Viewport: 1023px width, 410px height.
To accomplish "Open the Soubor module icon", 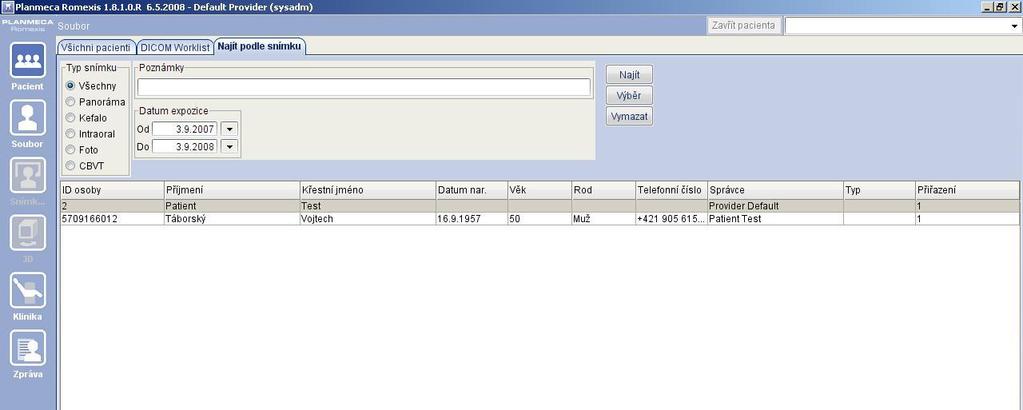I will click(27, 118).
